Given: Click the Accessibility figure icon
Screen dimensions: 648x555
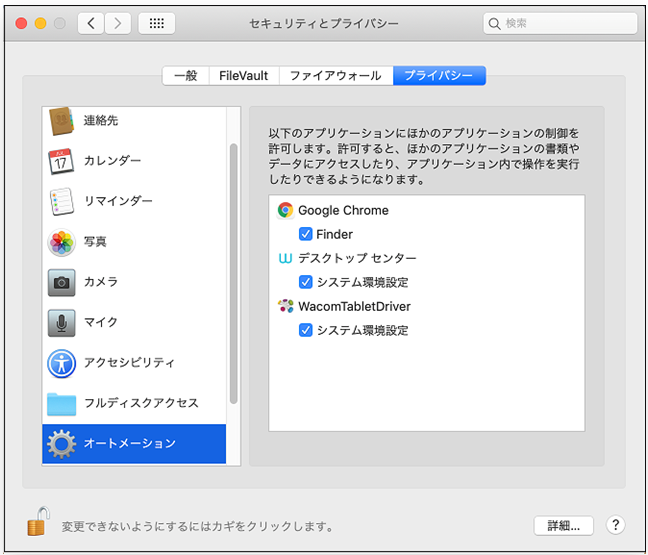Looking at the screenshot, I should tap(62, 364).
